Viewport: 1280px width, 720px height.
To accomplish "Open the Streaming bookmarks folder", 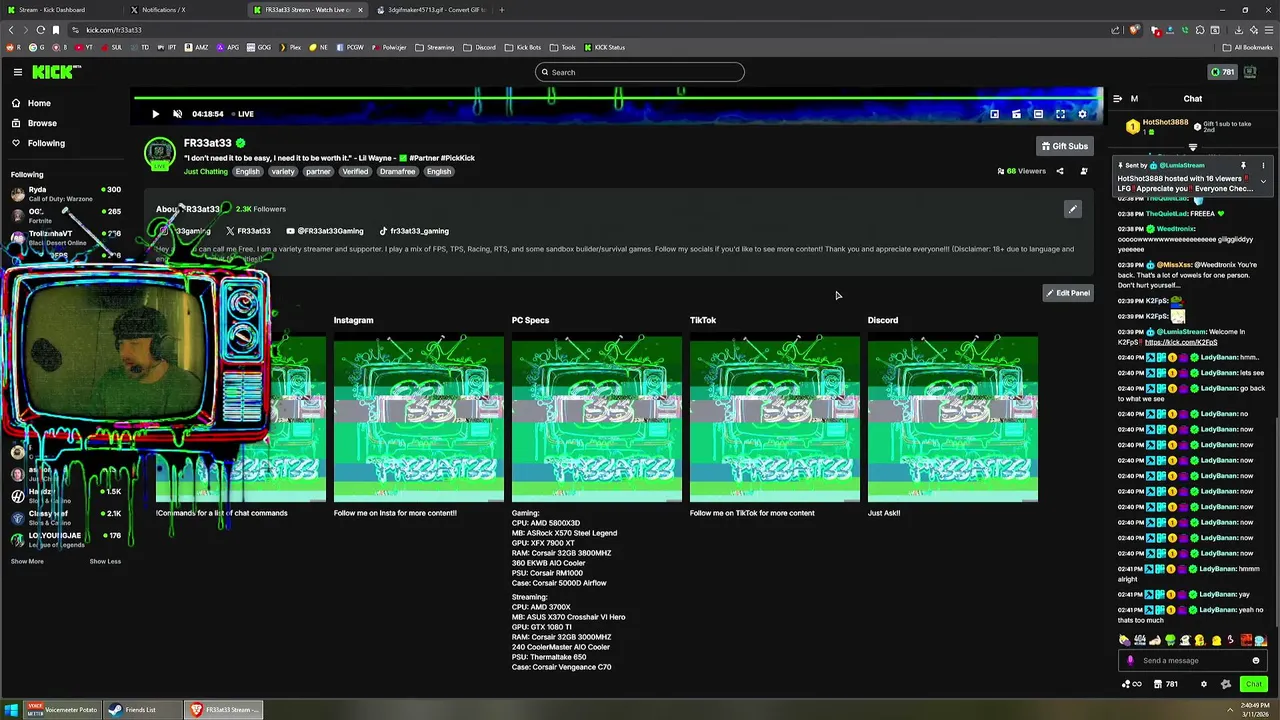I will [x=435, y=47].
